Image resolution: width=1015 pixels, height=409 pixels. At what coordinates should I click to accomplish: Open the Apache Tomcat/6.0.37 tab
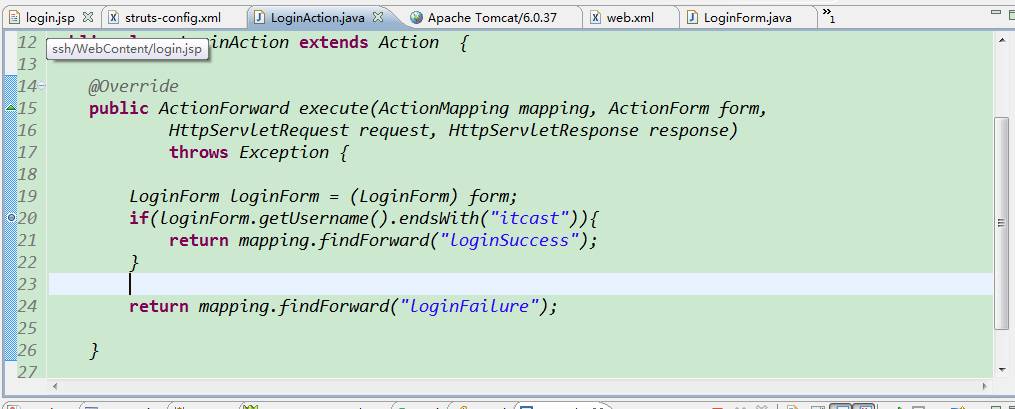pyautogui.click(x=494, y=18)
